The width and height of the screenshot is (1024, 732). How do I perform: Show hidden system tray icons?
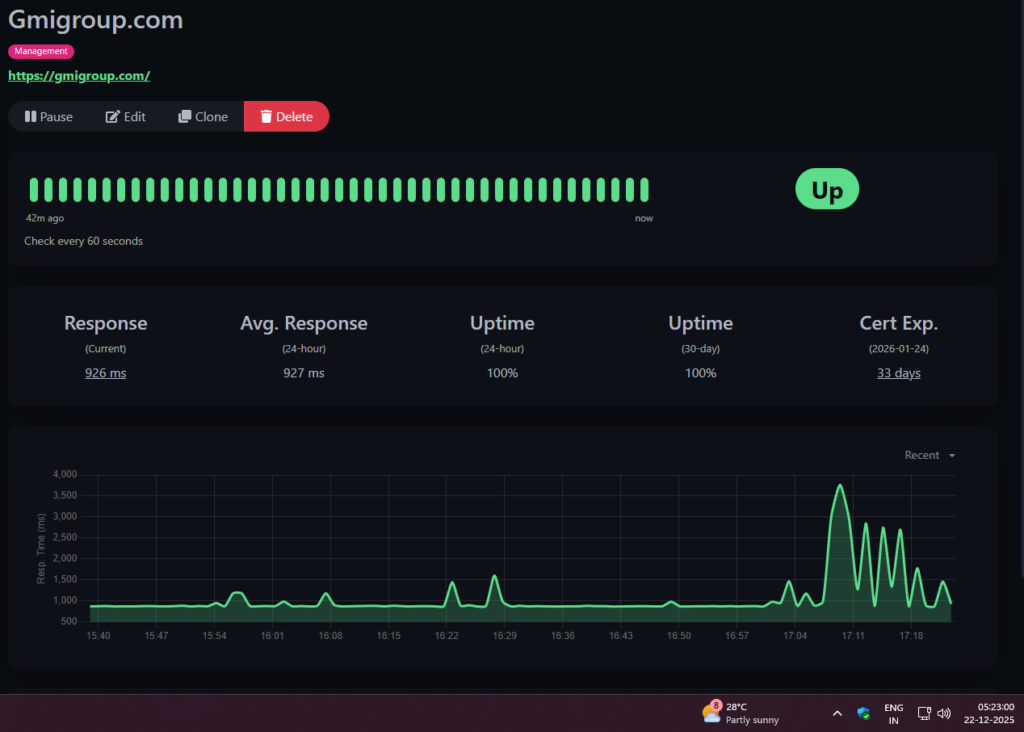pyautogui.click(x=837, y=713)
